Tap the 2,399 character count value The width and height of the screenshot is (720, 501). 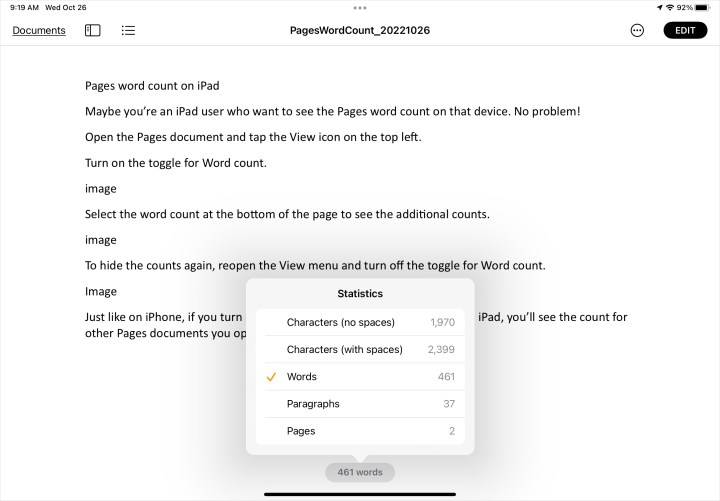(x=441, y=349)
